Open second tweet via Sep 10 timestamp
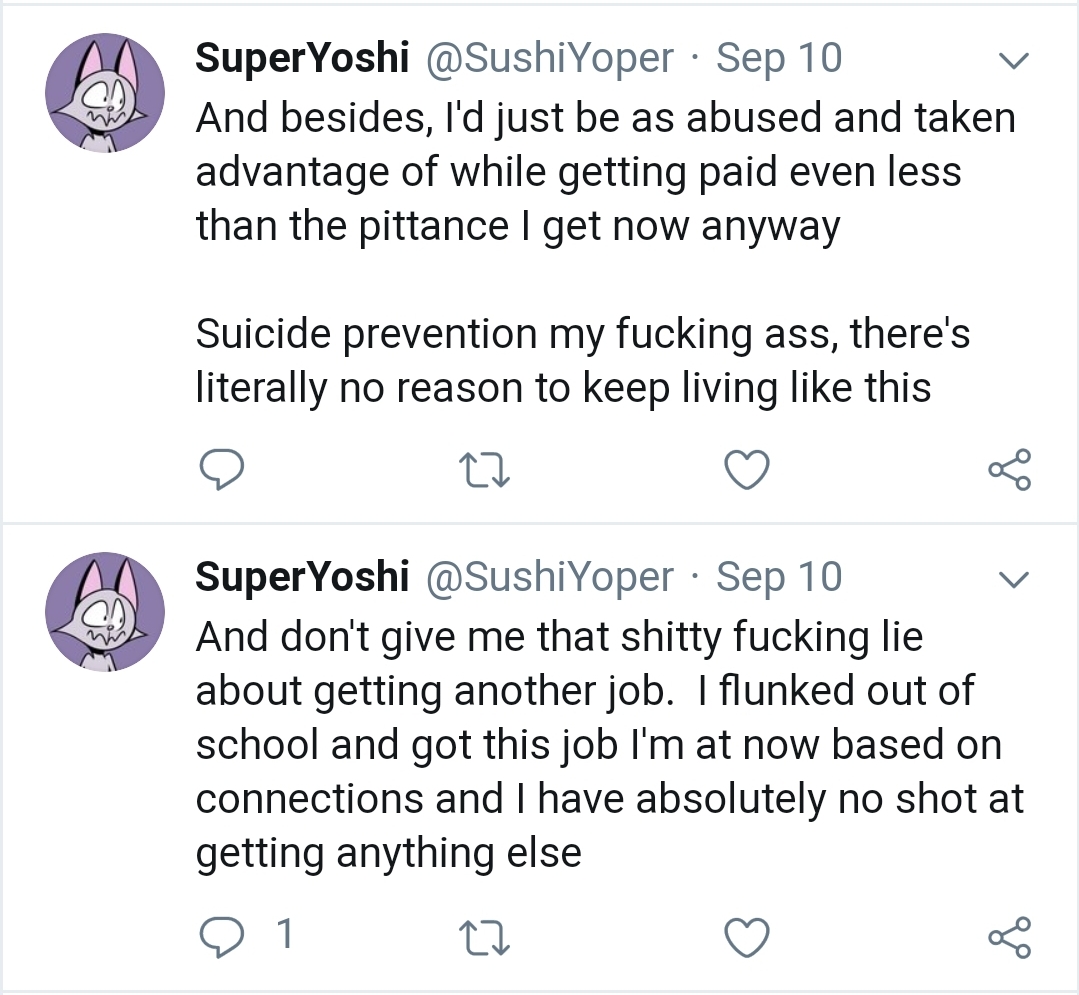The height and width of the screenshot is (995, 1079). pos(779,577)
